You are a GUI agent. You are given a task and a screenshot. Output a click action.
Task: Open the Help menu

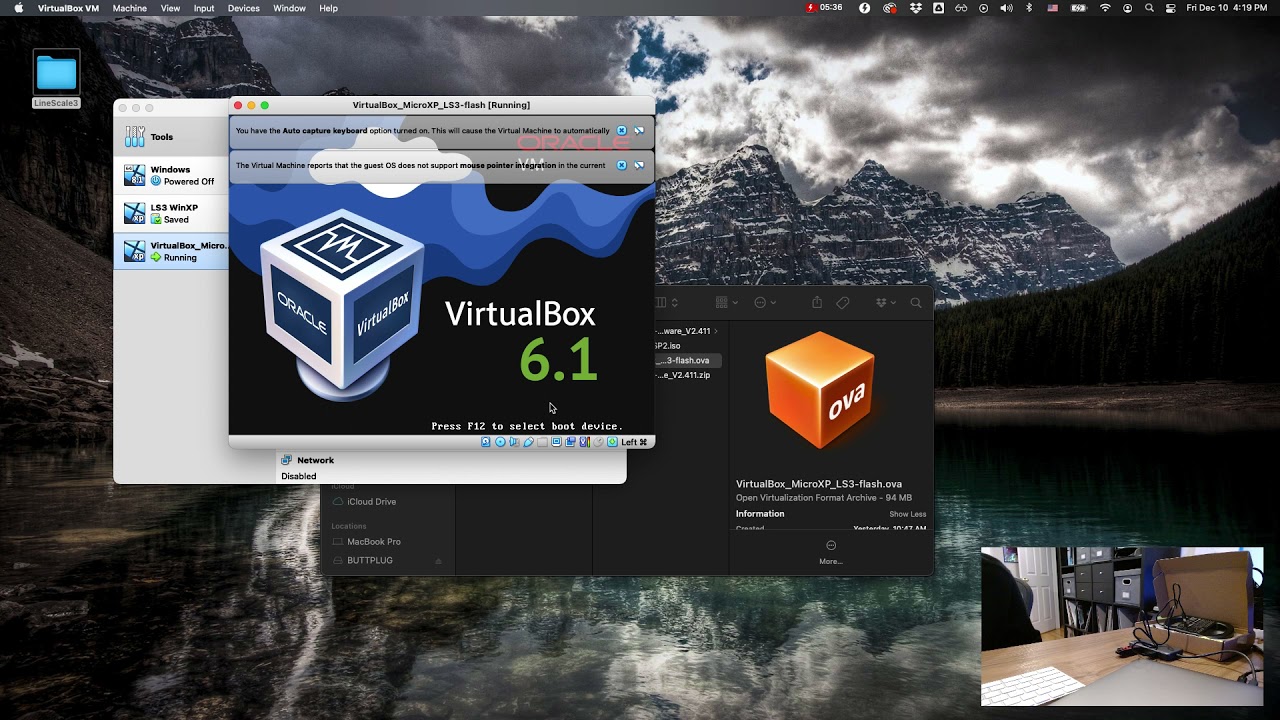coord(328,8)
